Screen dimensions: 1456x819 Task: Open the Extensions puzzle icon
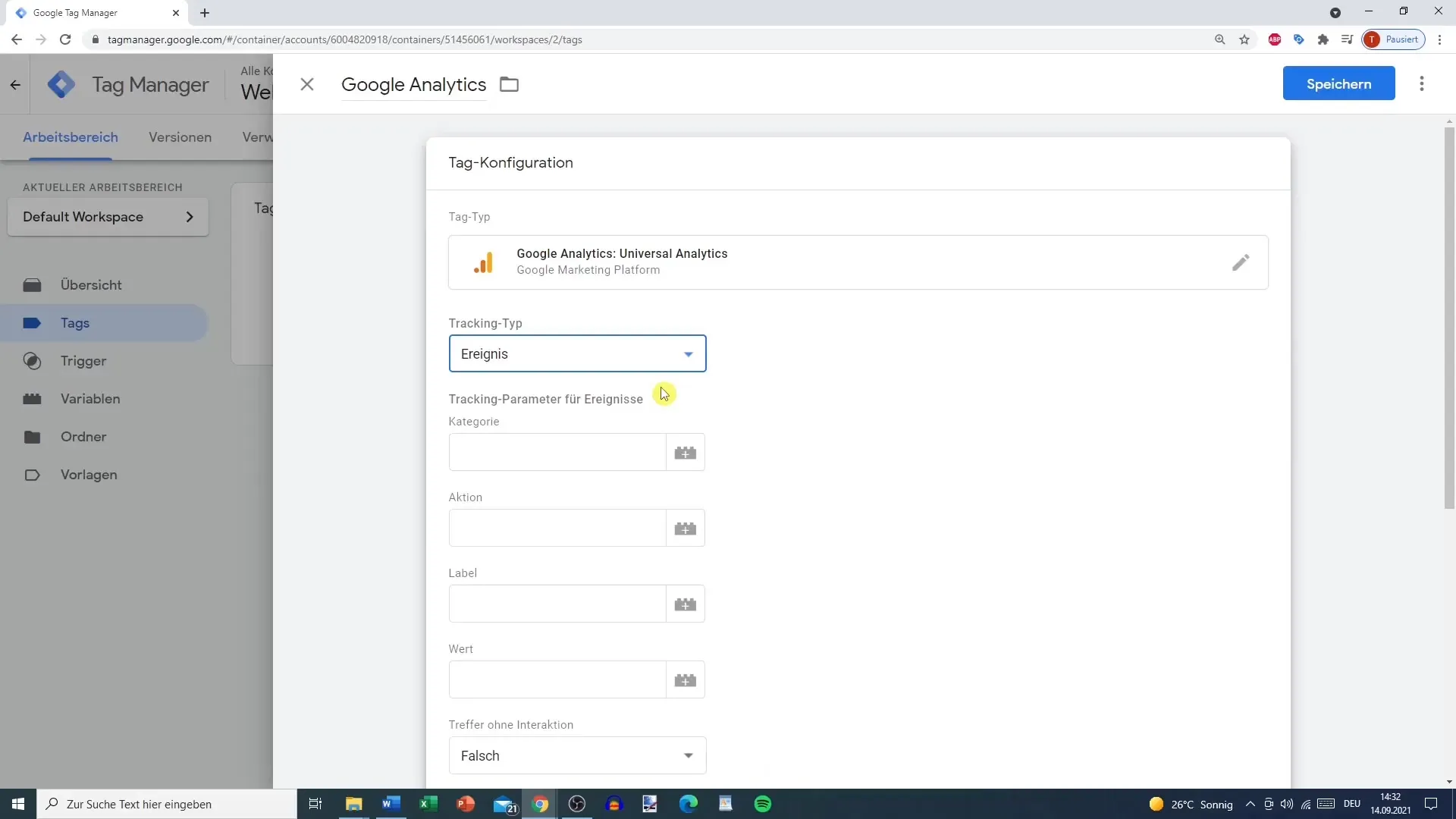tap(1323, 39)
